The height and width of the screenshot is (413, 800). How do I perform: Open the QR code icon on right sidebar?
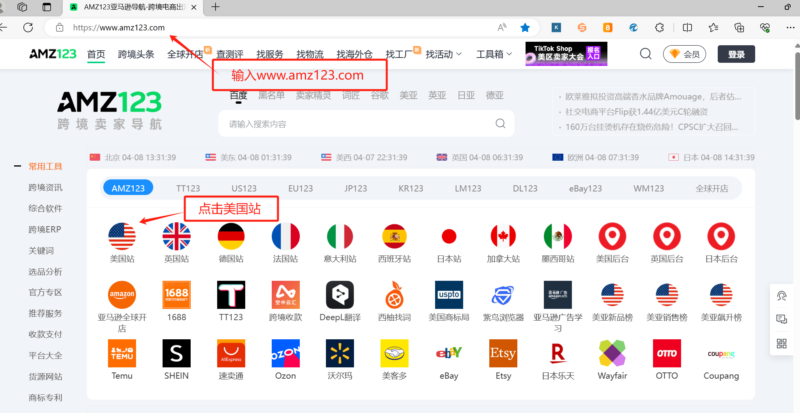click(x=782, y=343)
